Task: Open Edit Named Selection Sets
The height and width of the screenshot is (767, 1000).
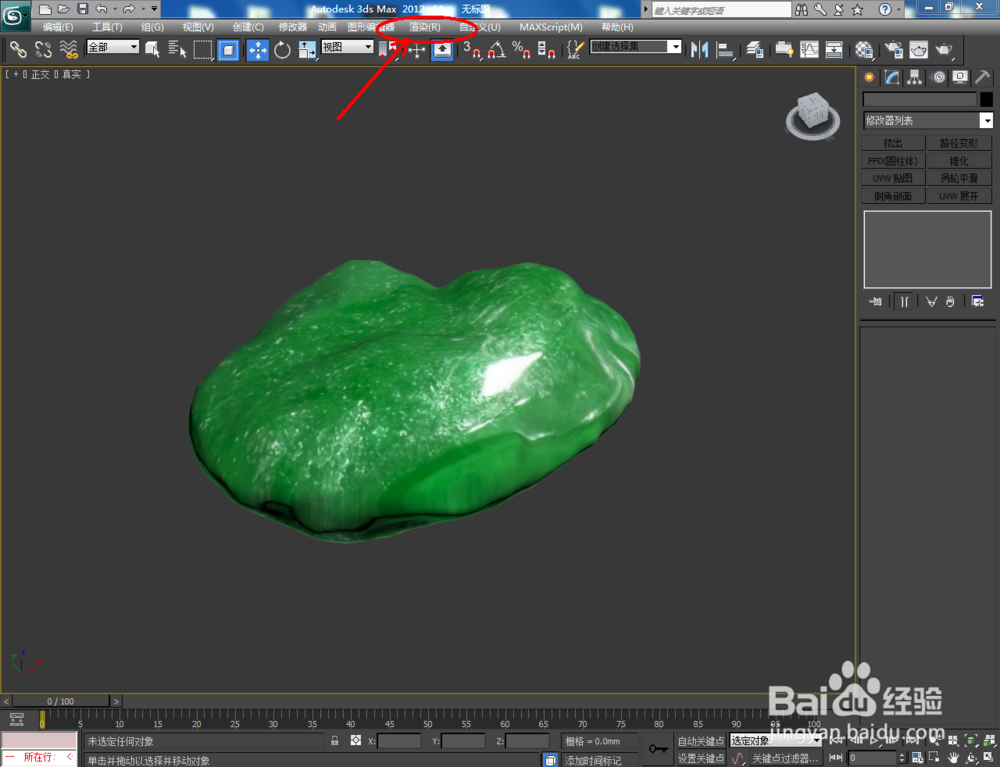Action: pyautogui.click(x=575, y=49)
